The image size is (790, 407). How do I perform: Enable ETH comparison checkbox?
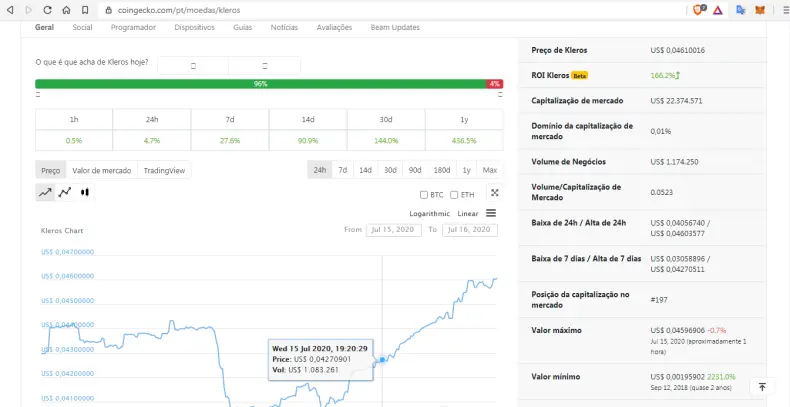click(x=454, y=194)
